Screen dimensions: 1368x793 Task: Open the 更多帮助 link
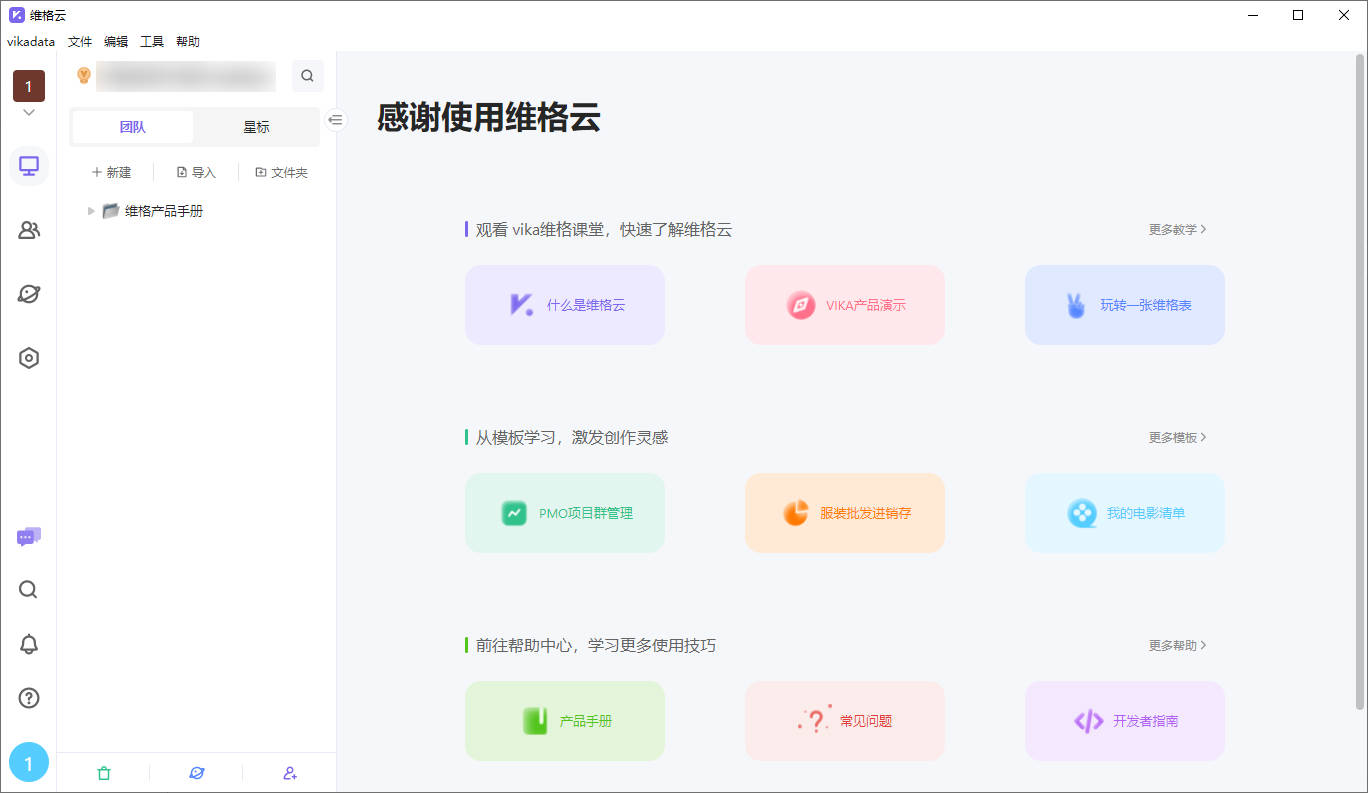[x=1177, y=645]
